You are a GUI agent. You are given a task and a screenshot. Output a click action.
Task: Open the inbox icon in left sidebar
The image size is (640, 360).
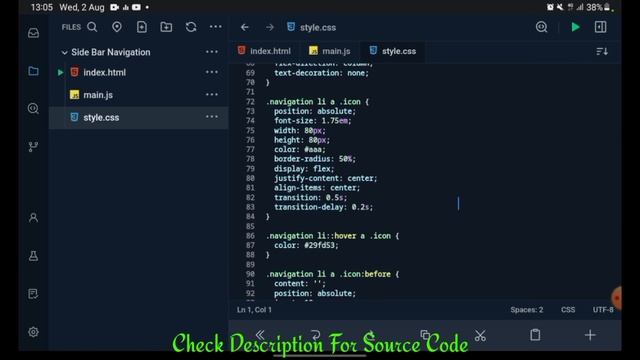pos(33,33)
